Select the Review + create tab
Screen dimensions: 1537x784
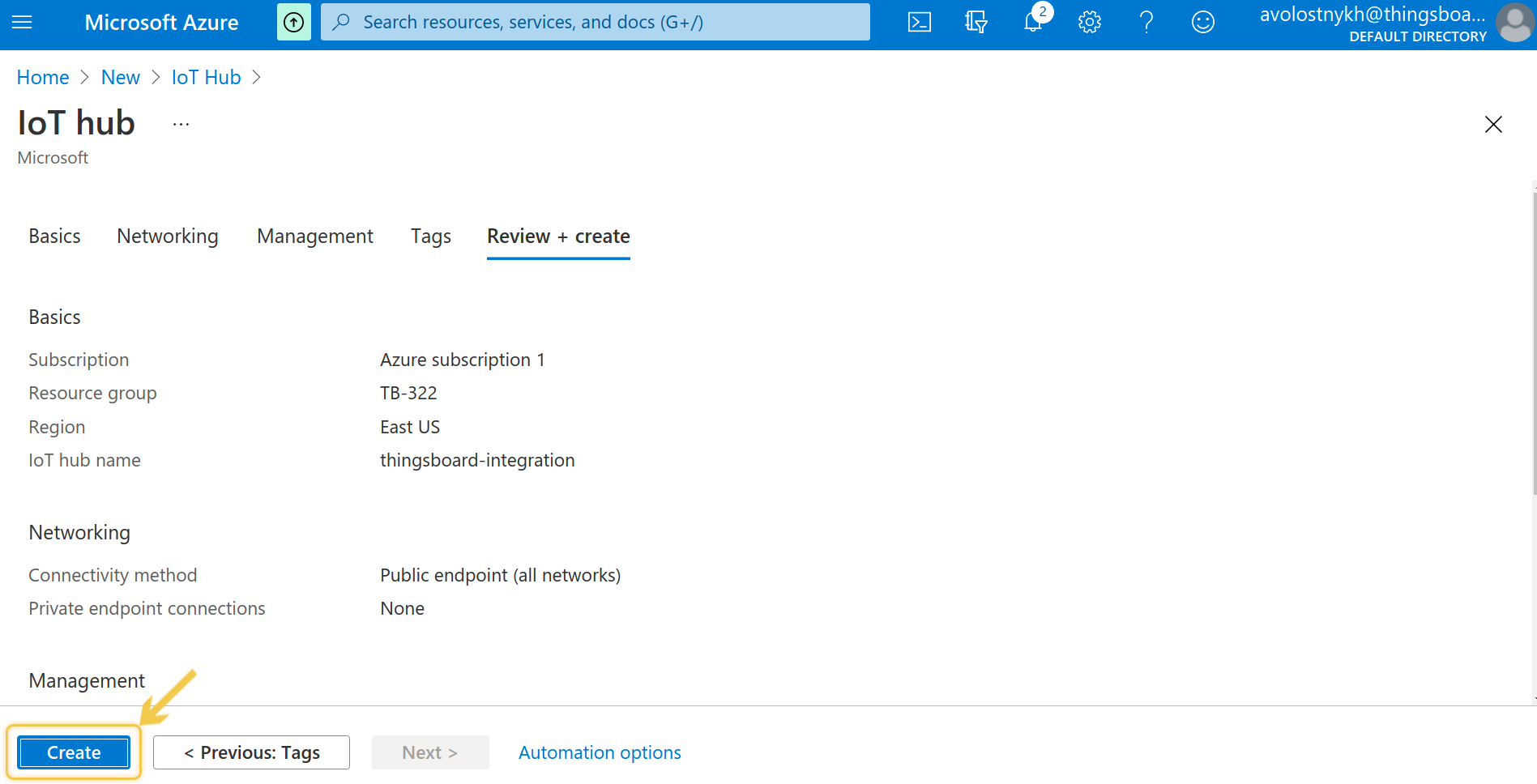558,236
